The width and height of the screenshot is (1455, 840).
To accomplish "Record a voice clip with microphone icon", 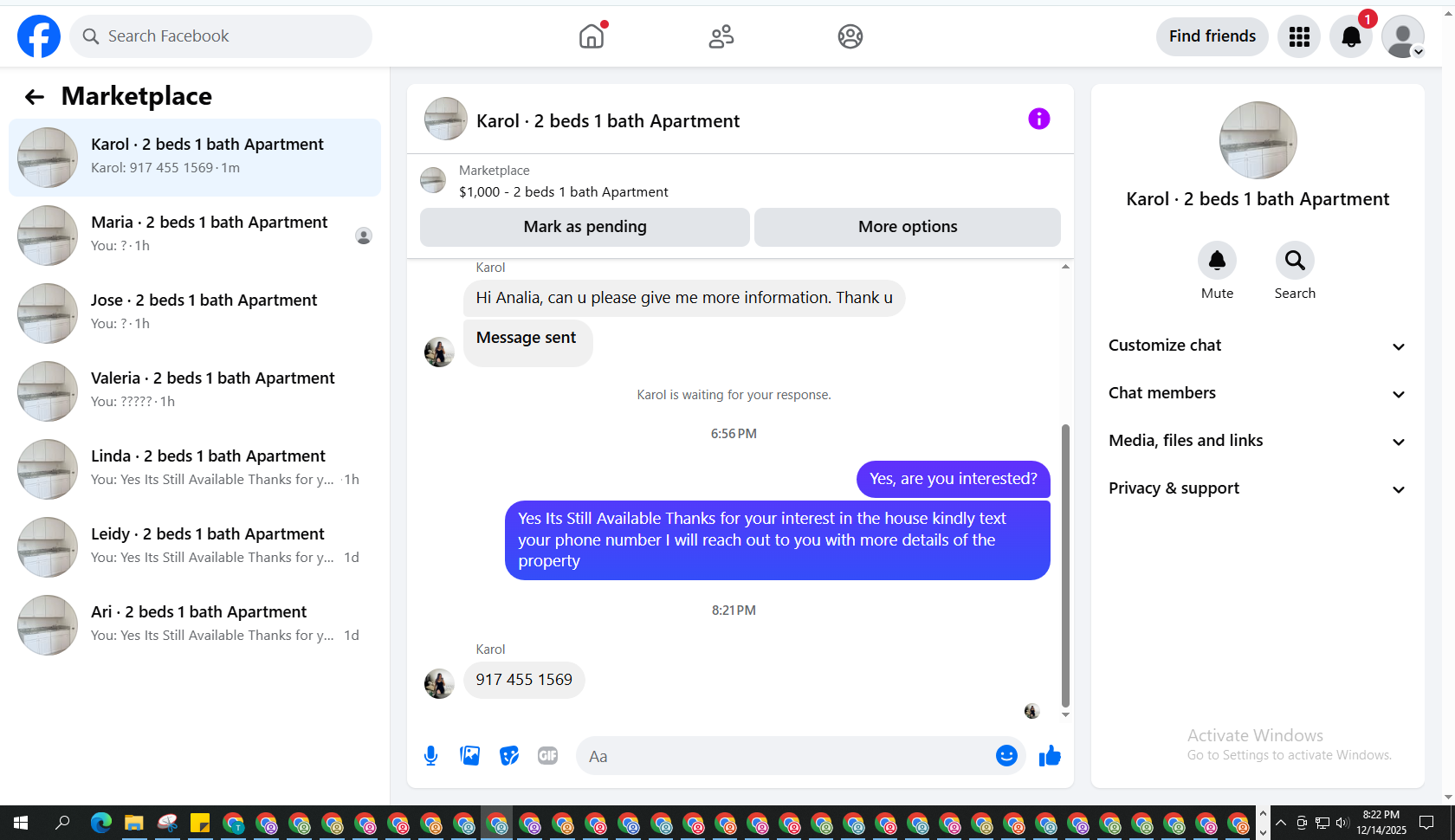I will click(x=430, y=756).
